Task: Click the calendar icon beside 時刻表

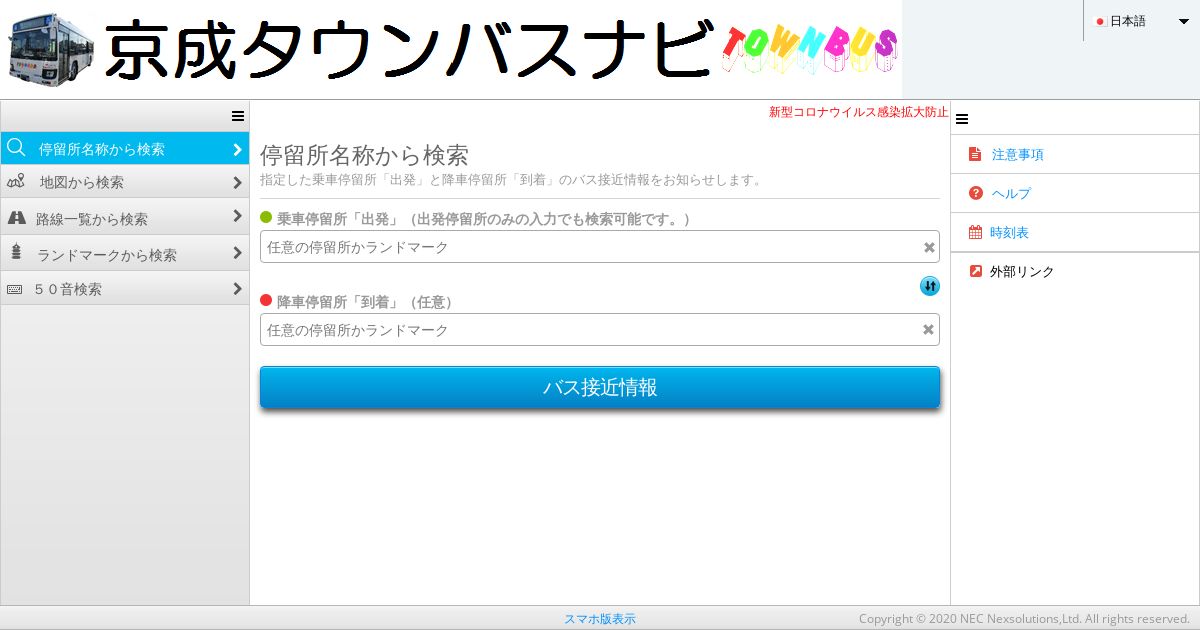Action: (x=975, y=232)
